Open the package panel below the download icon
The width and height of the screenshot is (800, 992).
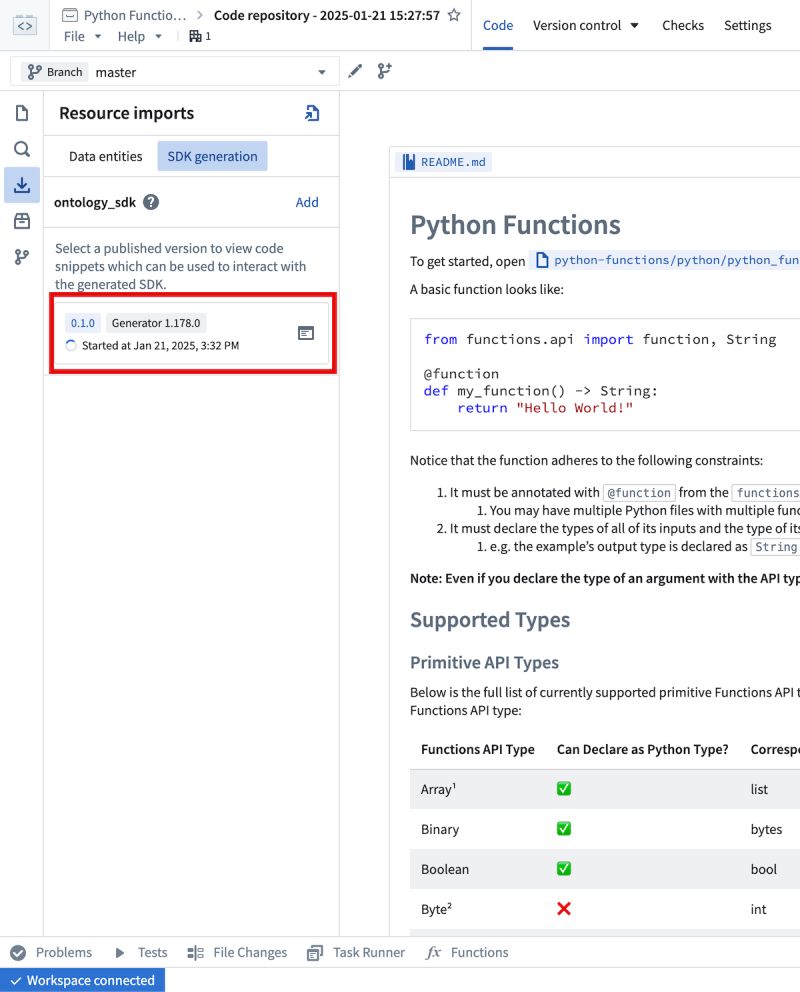21,221
